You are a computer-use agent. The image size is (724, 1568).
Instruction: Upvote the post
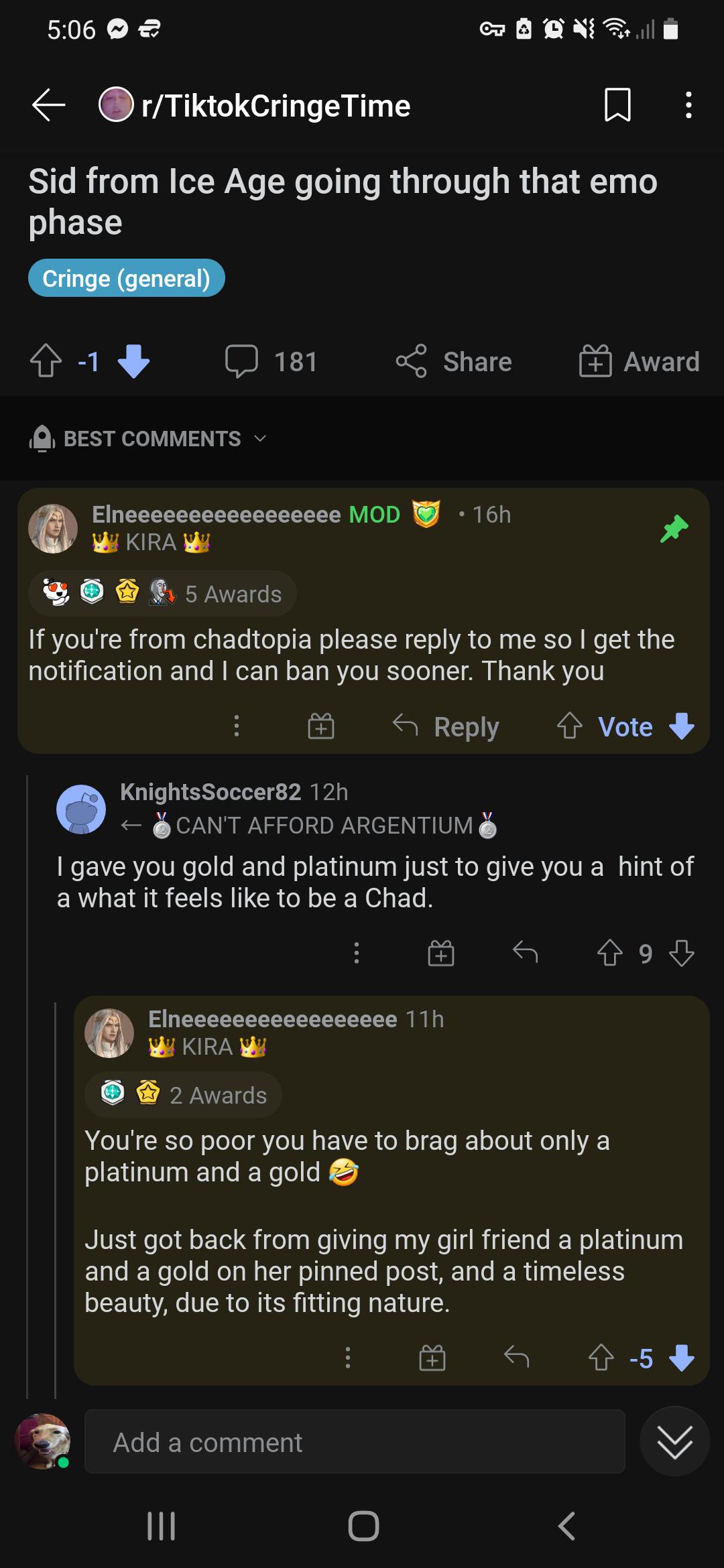click(x=46, y=361)
